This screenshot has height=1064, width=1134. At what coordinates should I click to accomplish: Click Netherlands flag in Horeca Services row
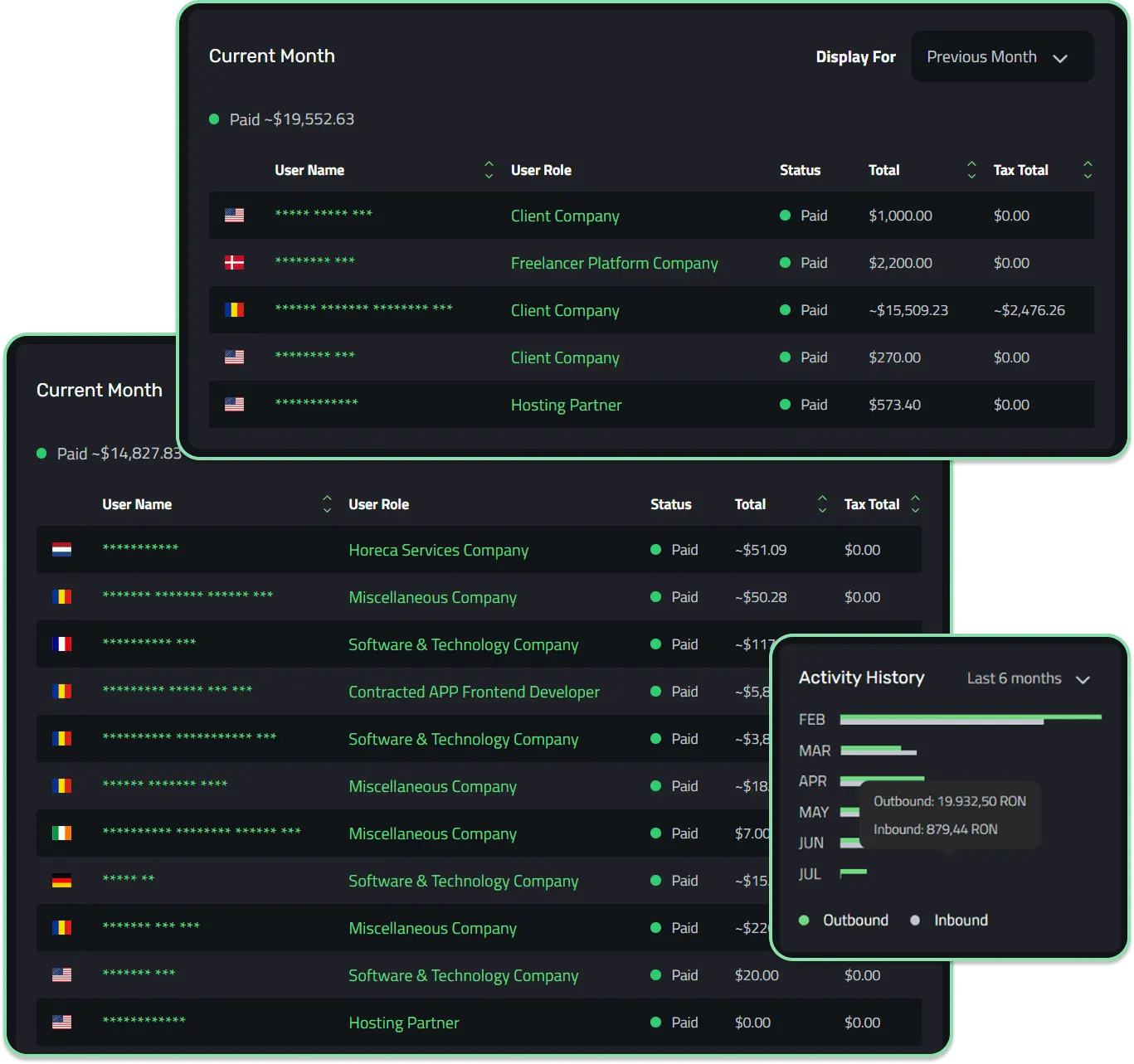(x=61, y=550)
